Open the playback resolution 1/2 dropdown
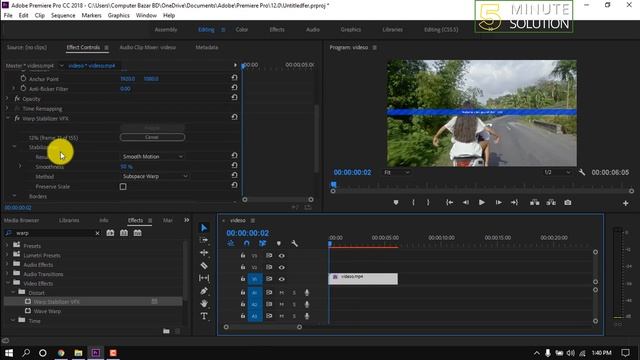Viewport: 640px width, 360px height. (557, 172)
